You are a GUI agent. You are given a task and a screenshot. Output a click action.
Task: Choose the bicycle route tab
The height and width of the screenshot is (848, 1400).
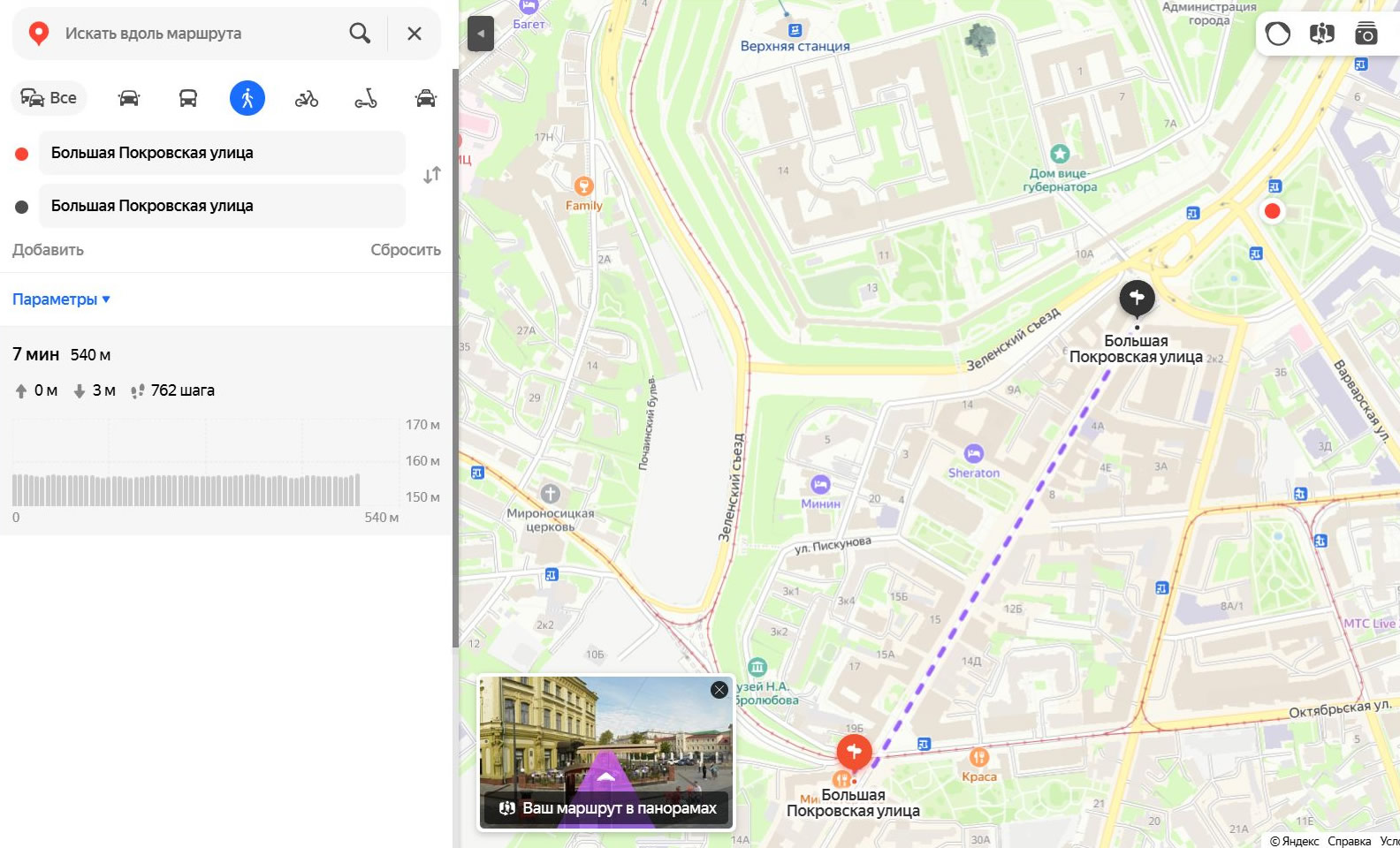tap(307, 98)
